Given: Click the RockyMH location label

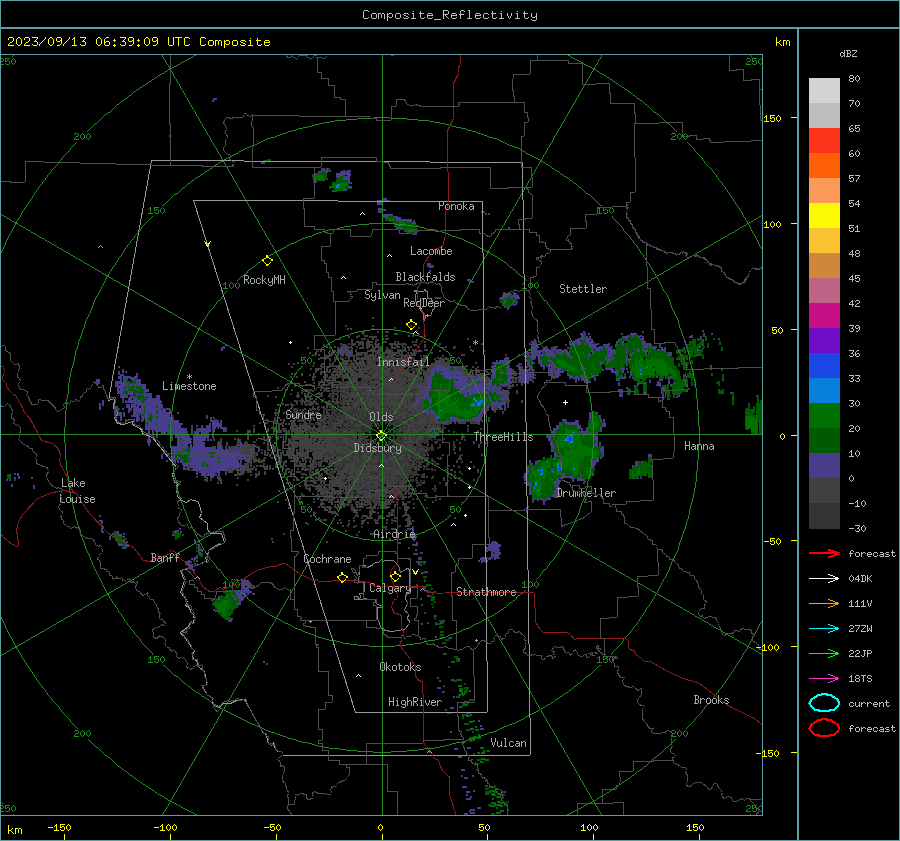Looking at the screenshot, I should tap(264, 280).
